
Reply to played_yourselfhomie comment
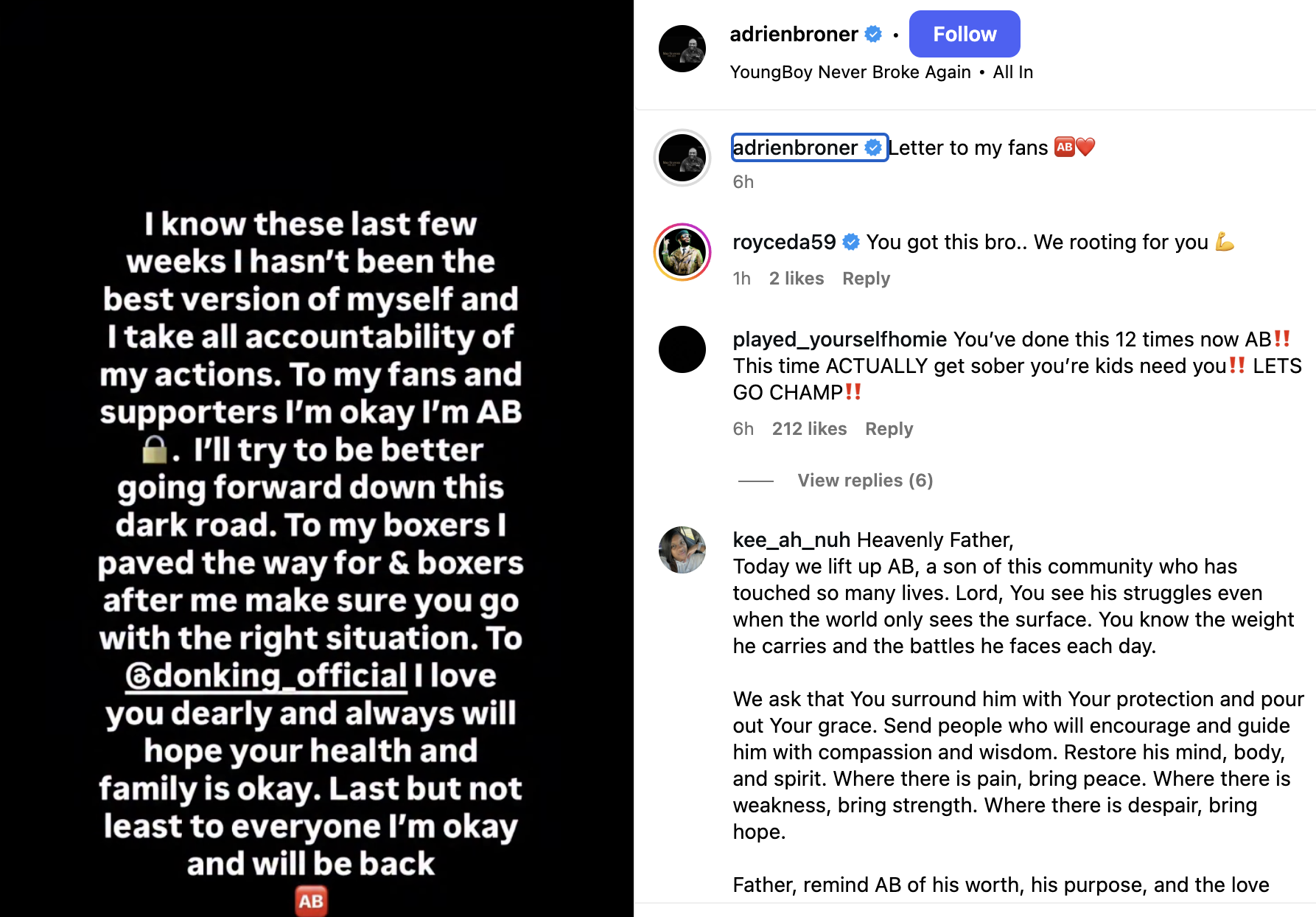pyautogui.click(x=889, y=429)
